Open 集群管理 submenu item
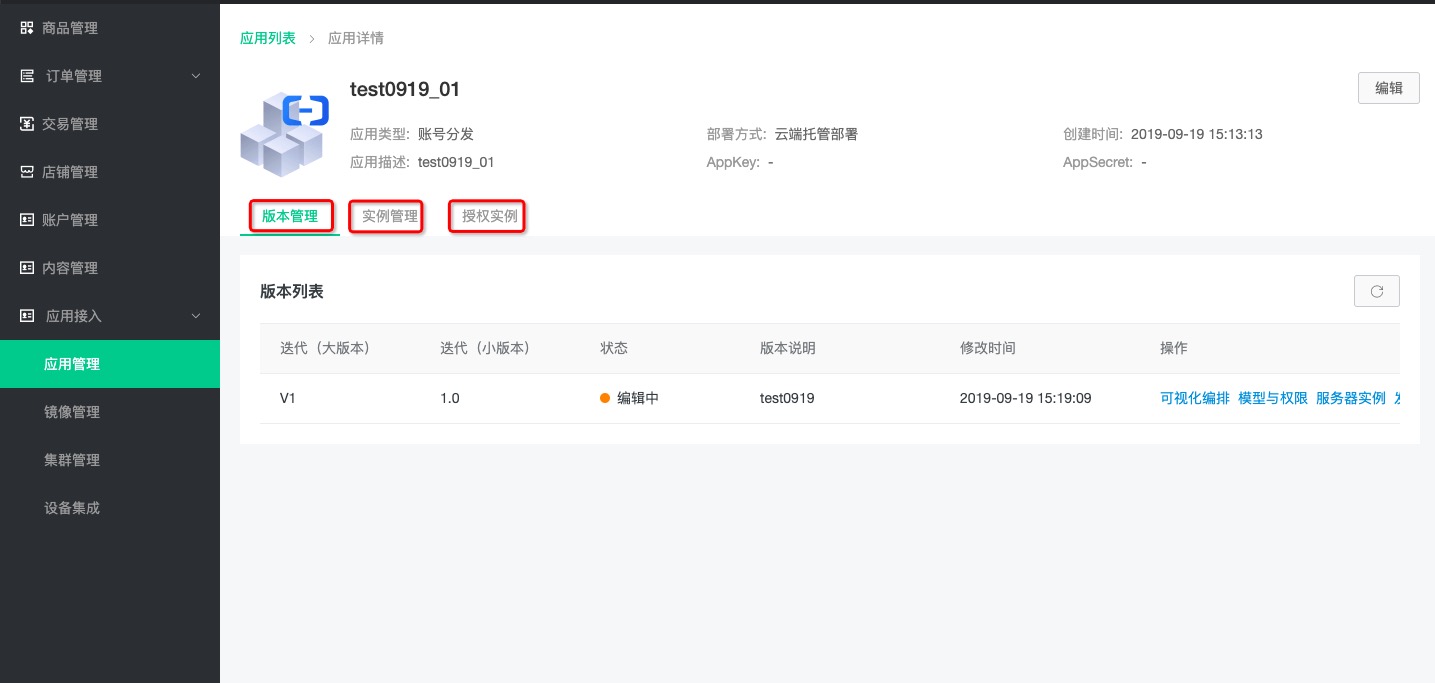This screenshot has height=683, width=1435. click(72, 460)
